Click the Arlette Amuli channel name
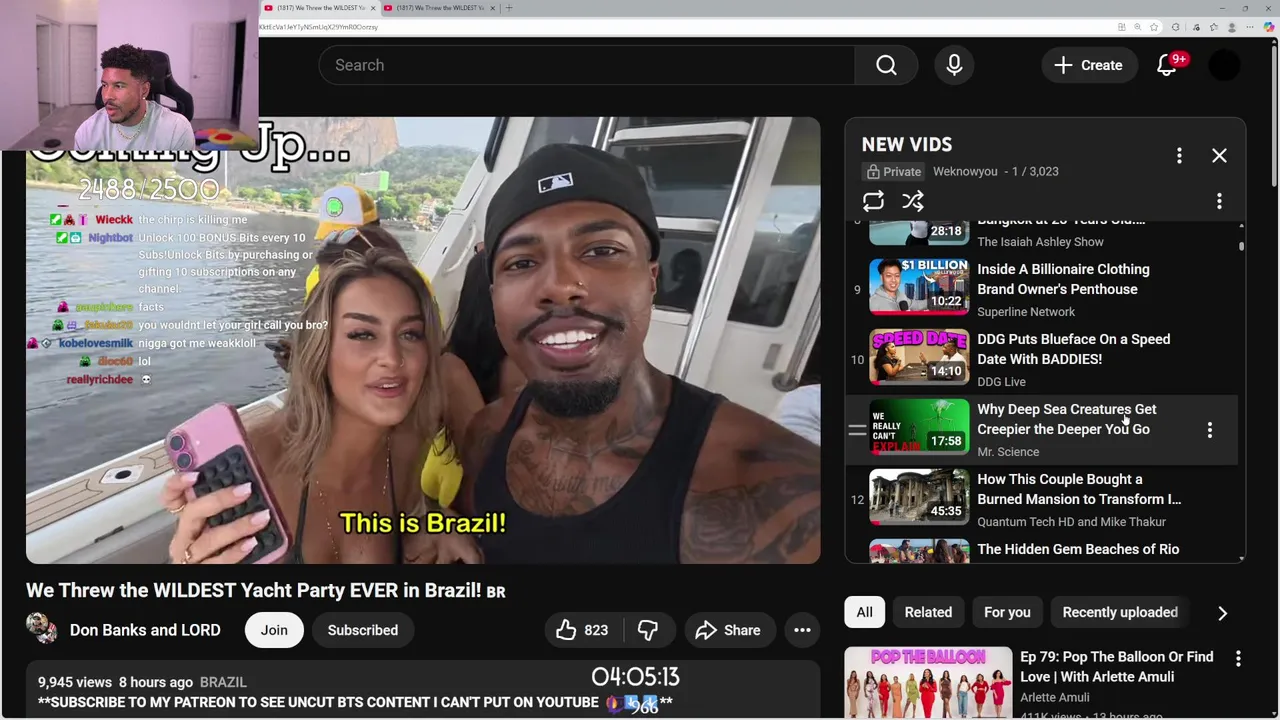1280x720 pixels. point(1054,697)
